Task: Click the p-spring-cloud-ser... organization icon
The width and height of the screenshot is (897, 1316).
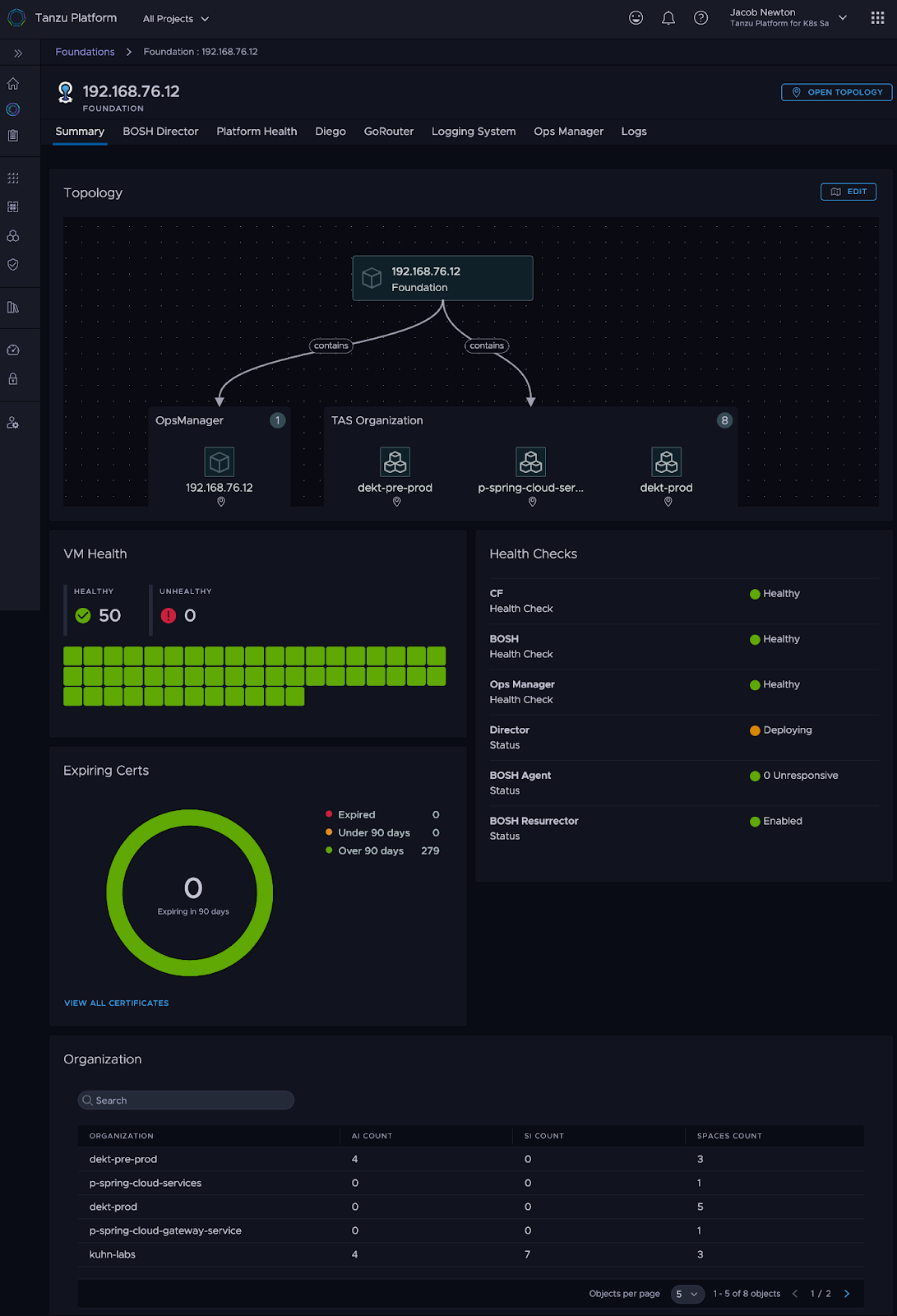Action: (x=531, y=462)
